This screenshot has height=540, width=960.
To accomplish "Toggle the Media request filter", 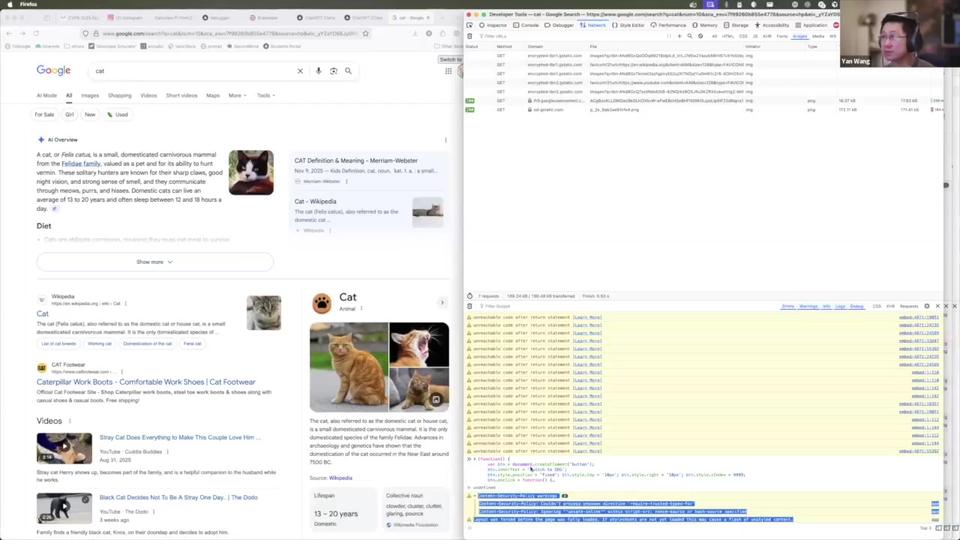I will click(818, 36).
